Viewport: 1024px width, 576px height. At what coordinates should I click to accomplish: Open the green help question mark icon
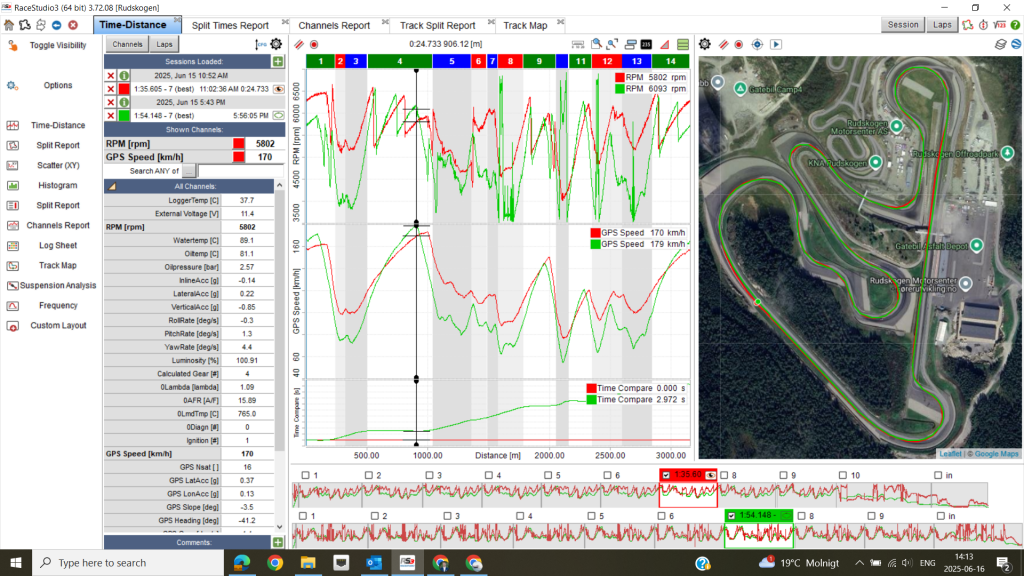coord(1016,25)
